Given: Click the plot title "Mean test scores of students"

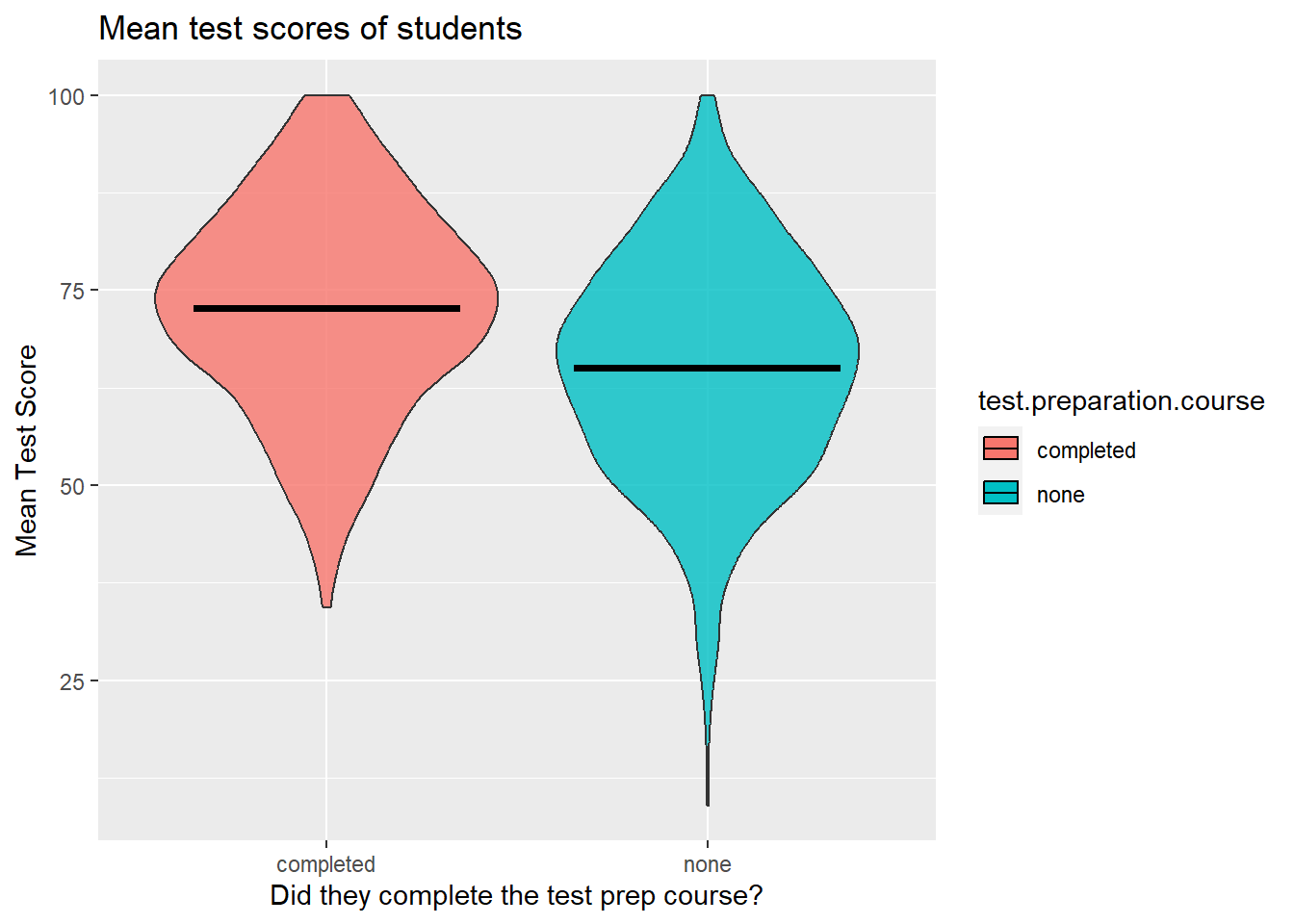Looking at the screenshot, I should pos(310,29).
